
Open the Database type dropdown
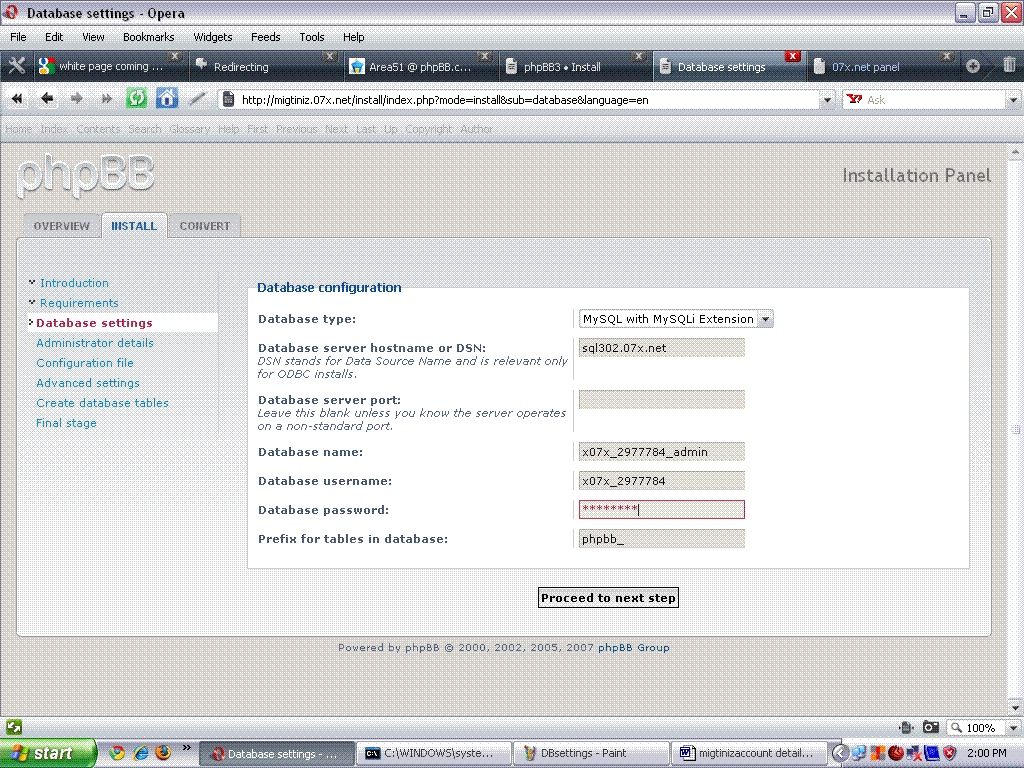pos(676,319)
